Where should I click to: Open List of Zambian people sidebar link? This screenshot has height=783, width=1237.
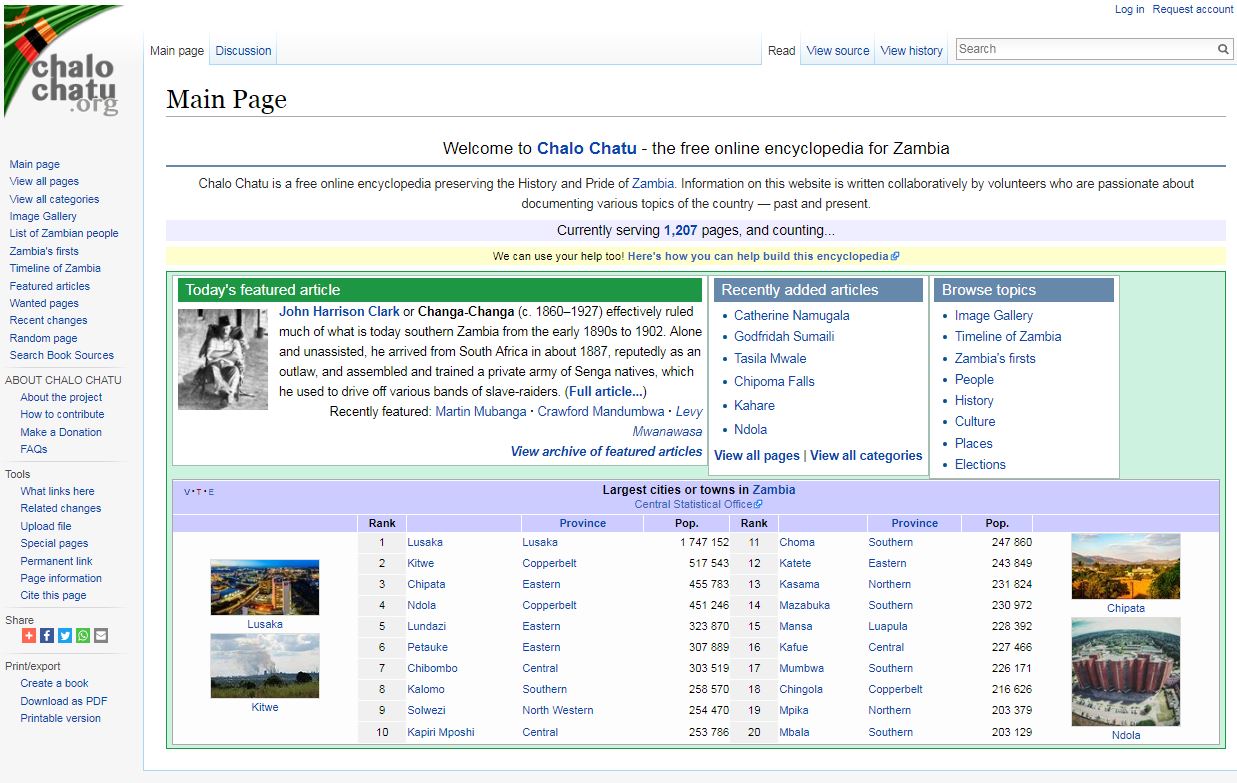point(64,233)
